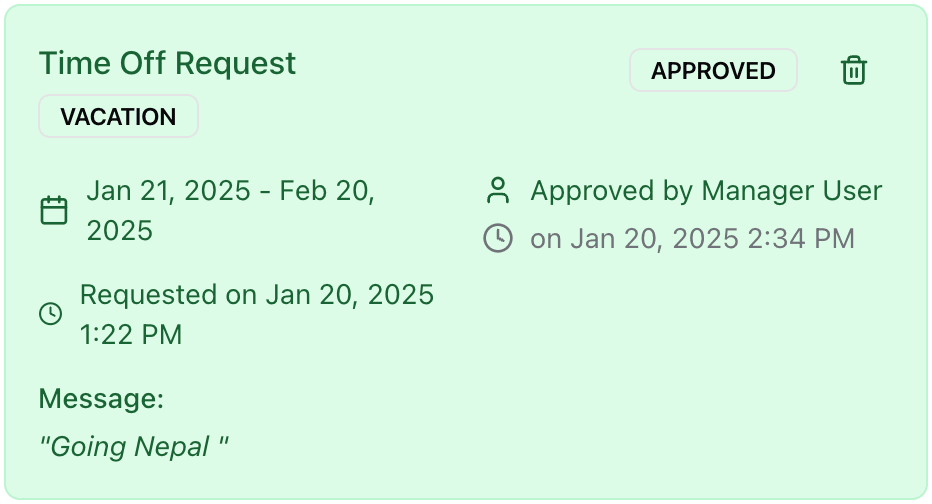The image size is (932, 504).
Task: Click the 2025 end-year text under date range
Action: coord(119,231)
